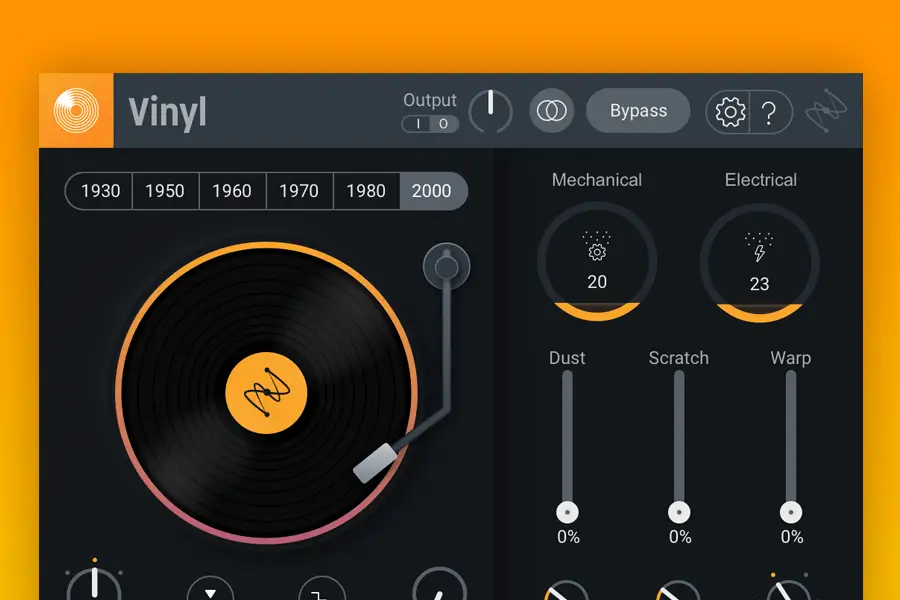The height and width of the screenshot is (600, 900).
Task: Click the orange center label on record
Action: tap(265, 394)
